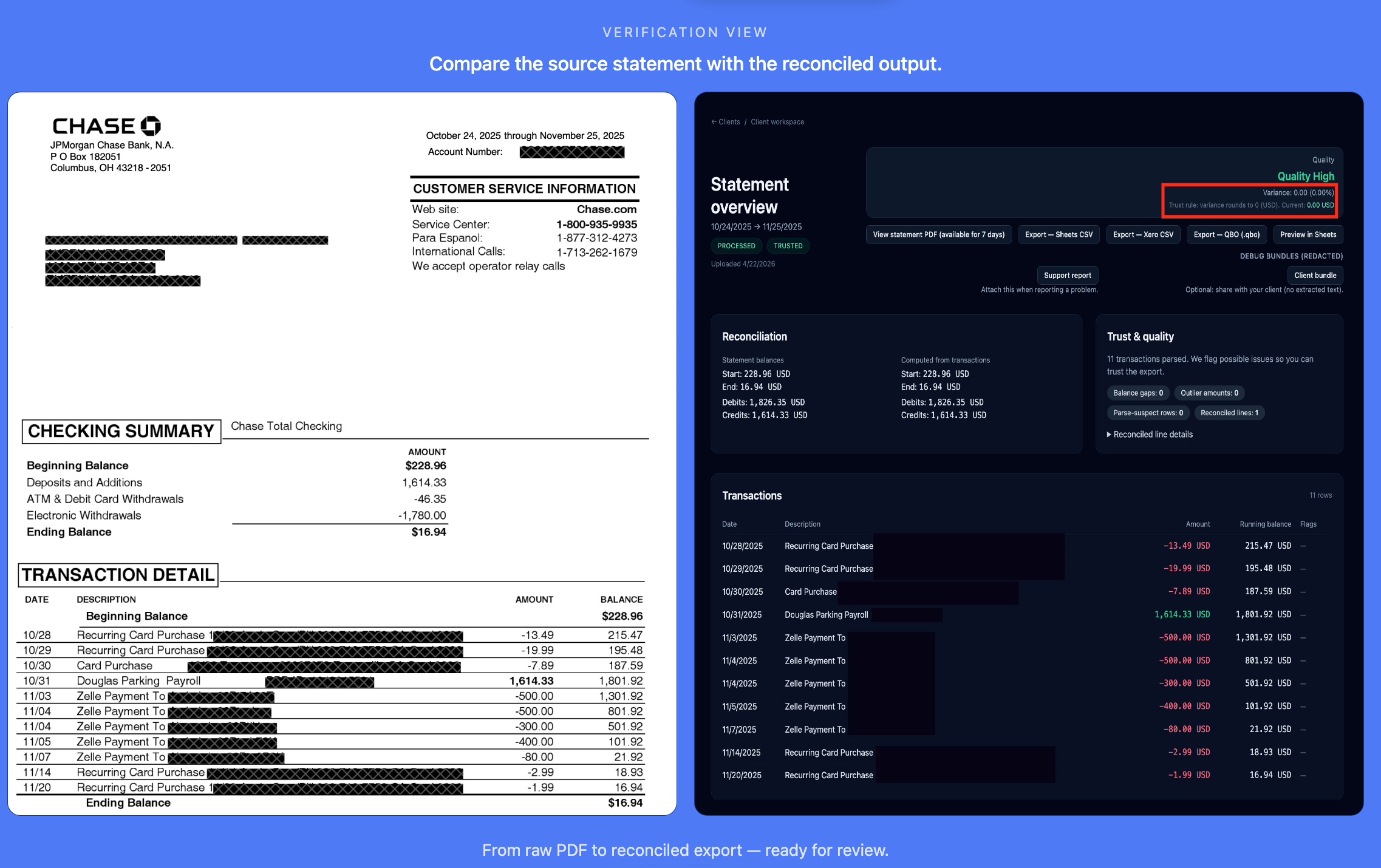Click the 11 rows count in Transactions
Viewport: 1381px width, 868px height.
point(1320,495)
